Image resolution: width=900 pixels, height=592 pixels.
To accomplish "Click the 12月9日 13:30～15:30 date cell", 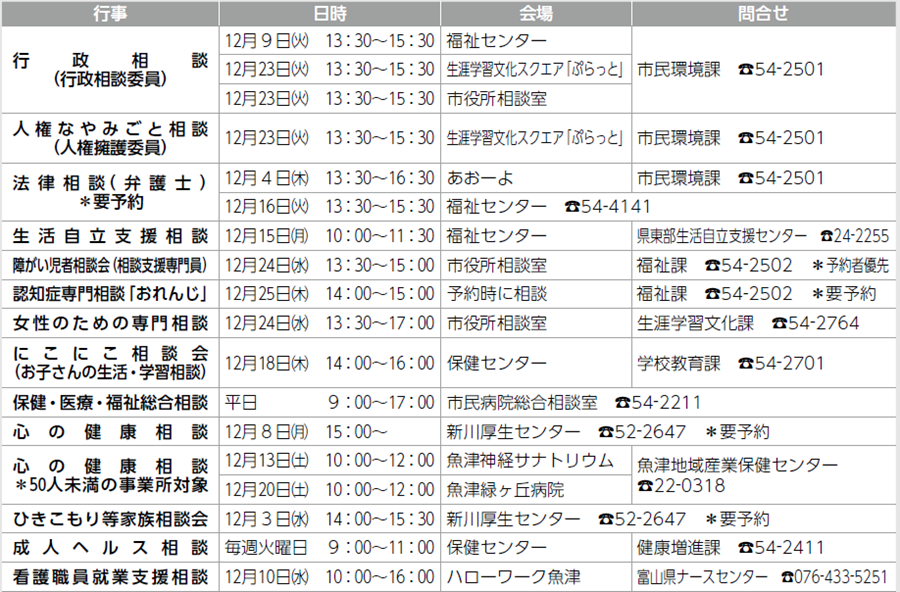I will [329, 41].
